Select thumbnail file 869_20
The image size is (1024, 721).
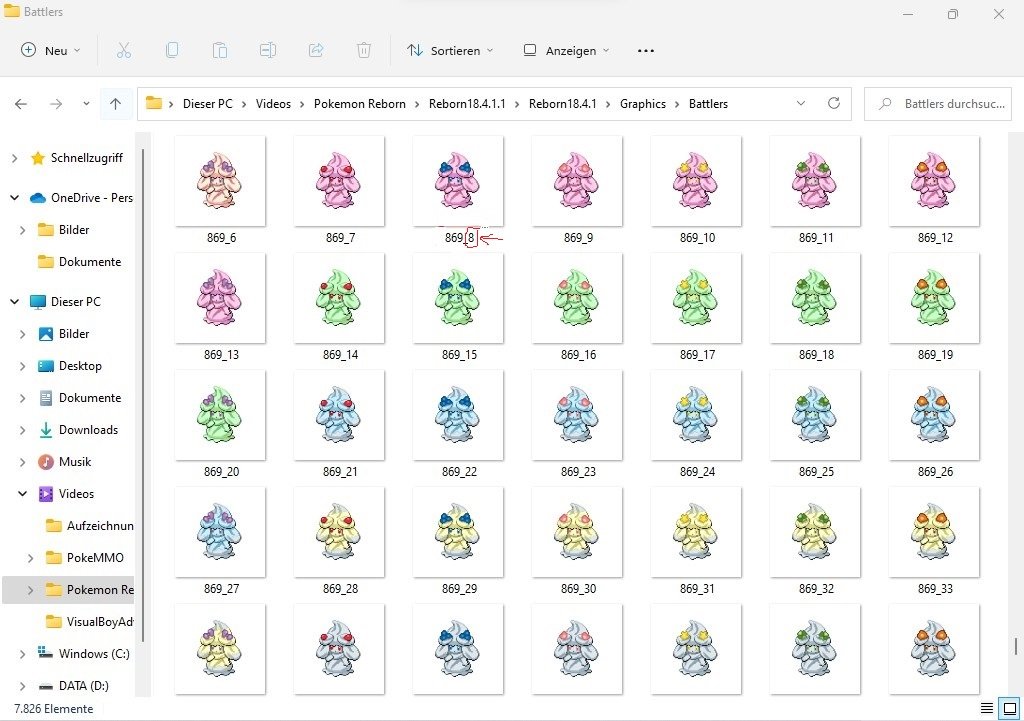pyautogui.click(x=221, y=415)
